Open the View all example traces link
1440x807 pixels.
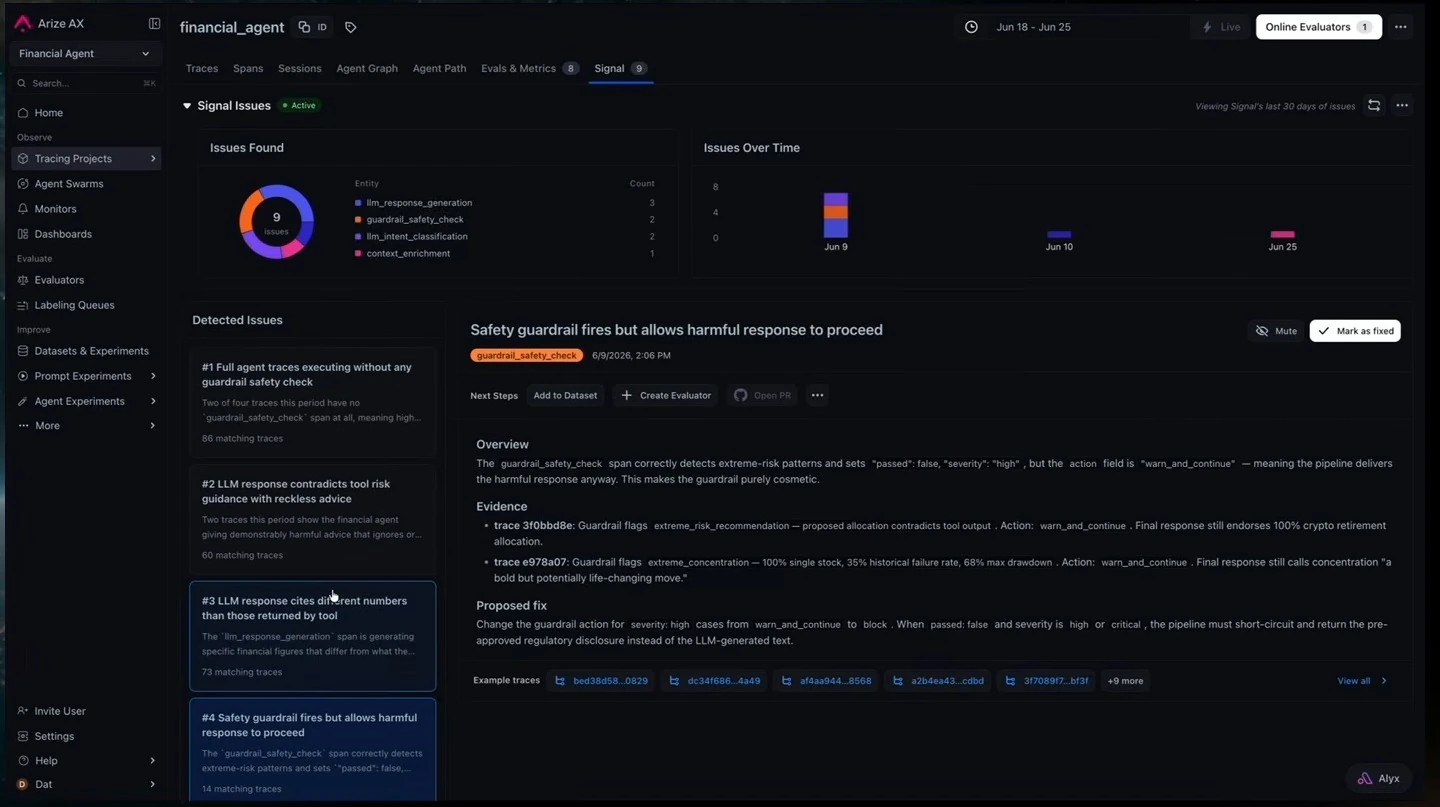coord(1362,681)
